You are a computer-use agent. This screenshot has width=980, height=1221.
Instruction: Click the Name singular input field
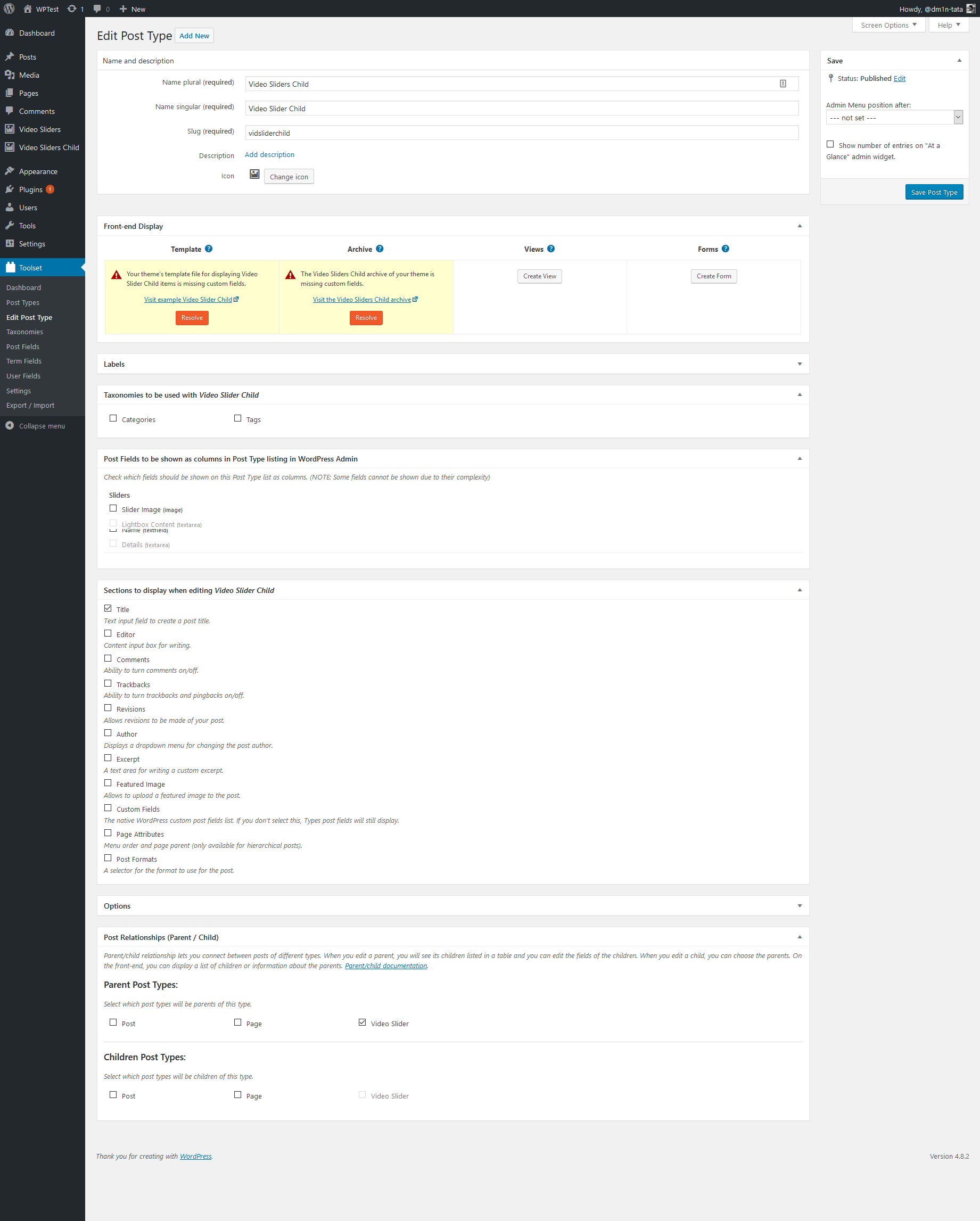pos(522,108)
